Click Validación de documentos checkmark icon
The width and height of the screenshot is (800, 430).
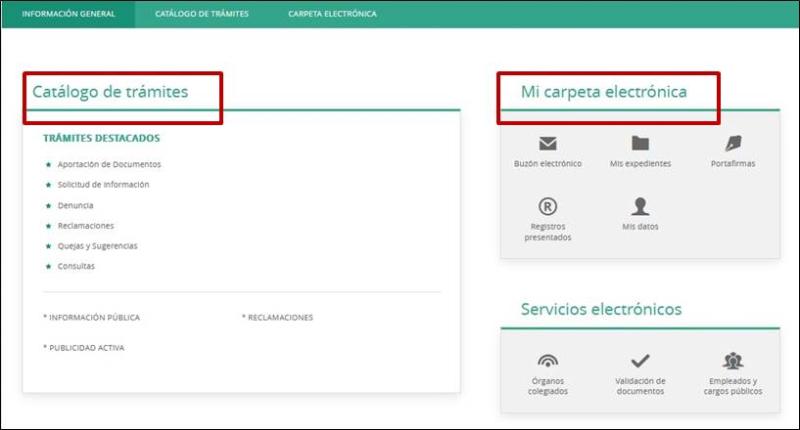[x=640, y=361]
